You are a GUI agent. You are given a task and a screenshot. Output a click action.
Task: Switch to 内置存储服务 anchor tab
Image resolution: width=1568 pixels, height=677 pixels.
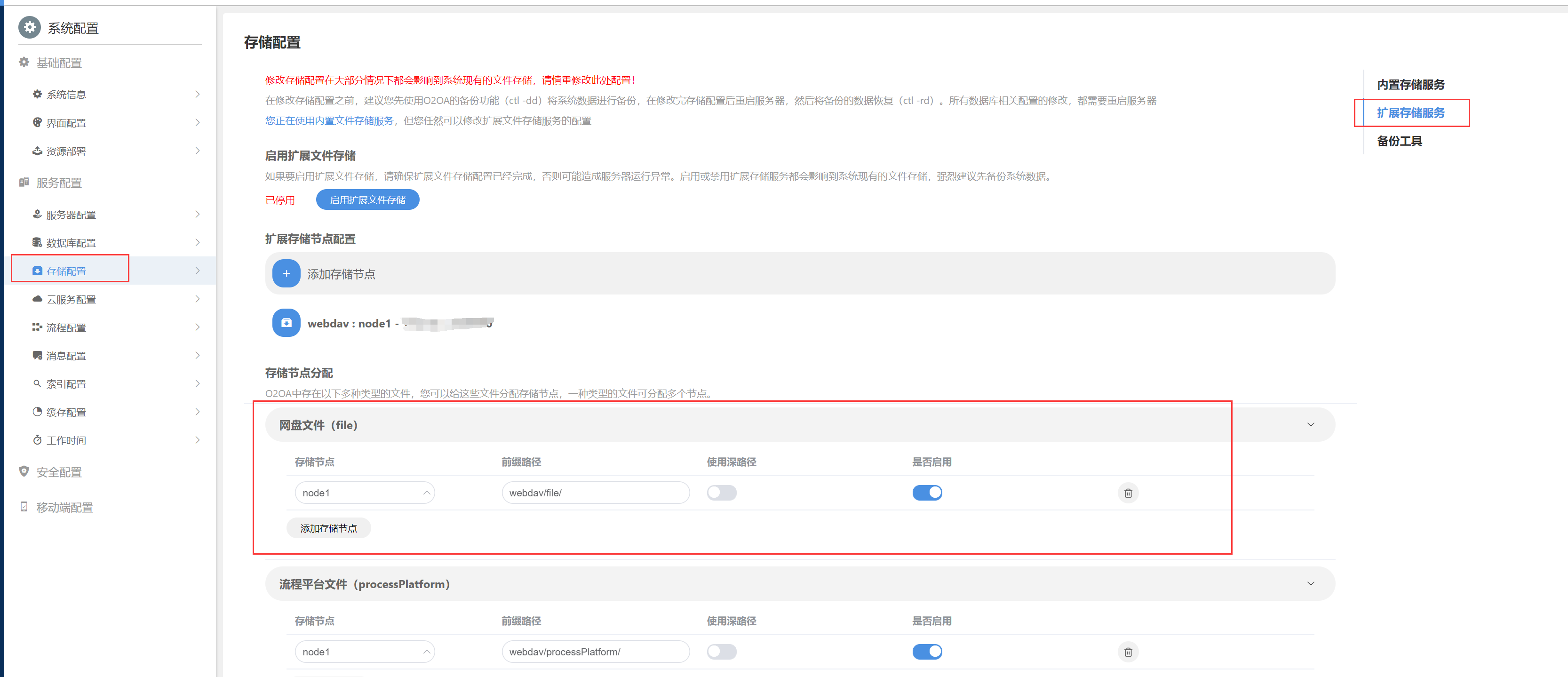click(1410, 85)
